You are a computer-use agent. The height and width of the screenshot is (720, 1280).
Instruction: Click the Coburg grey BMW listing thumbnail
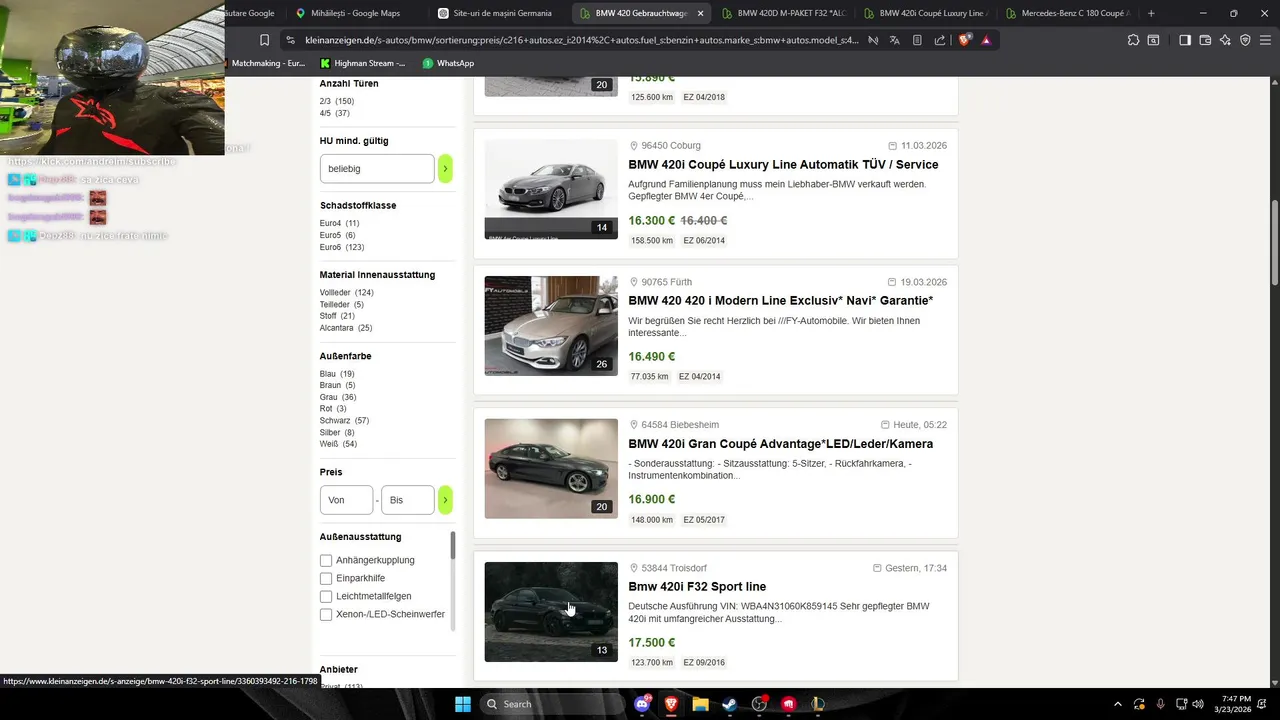pos(551,189)
